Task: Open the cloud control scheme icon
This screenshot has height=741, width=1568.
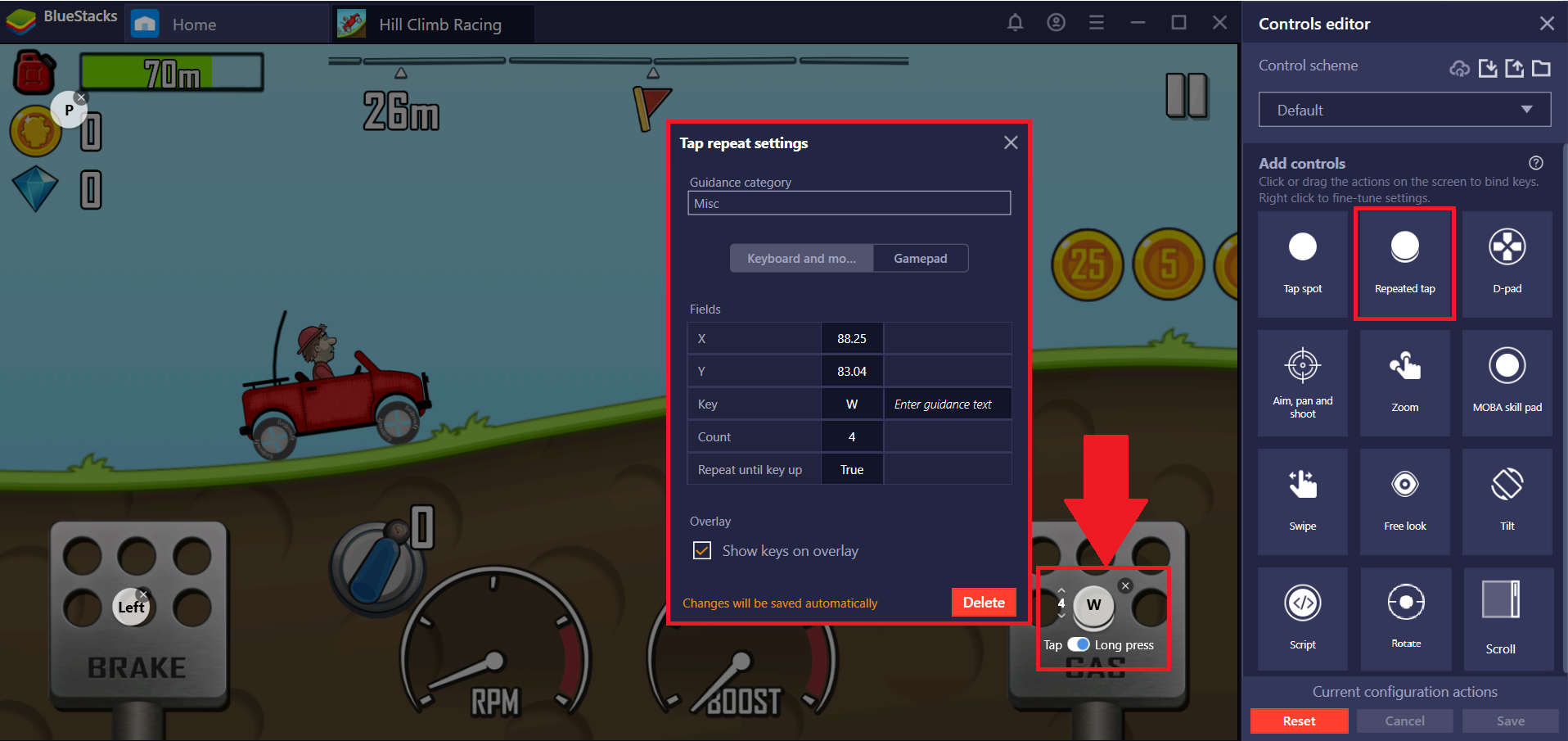Action: tap(1459, 68)
